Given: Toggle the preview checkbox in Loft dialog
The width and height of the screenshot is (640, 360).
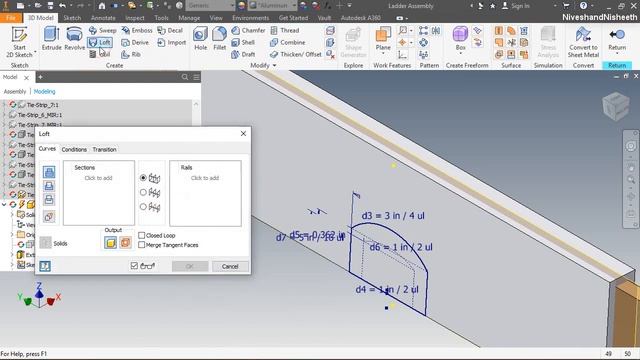Looking at the screenshot, I should pos(134,266).
